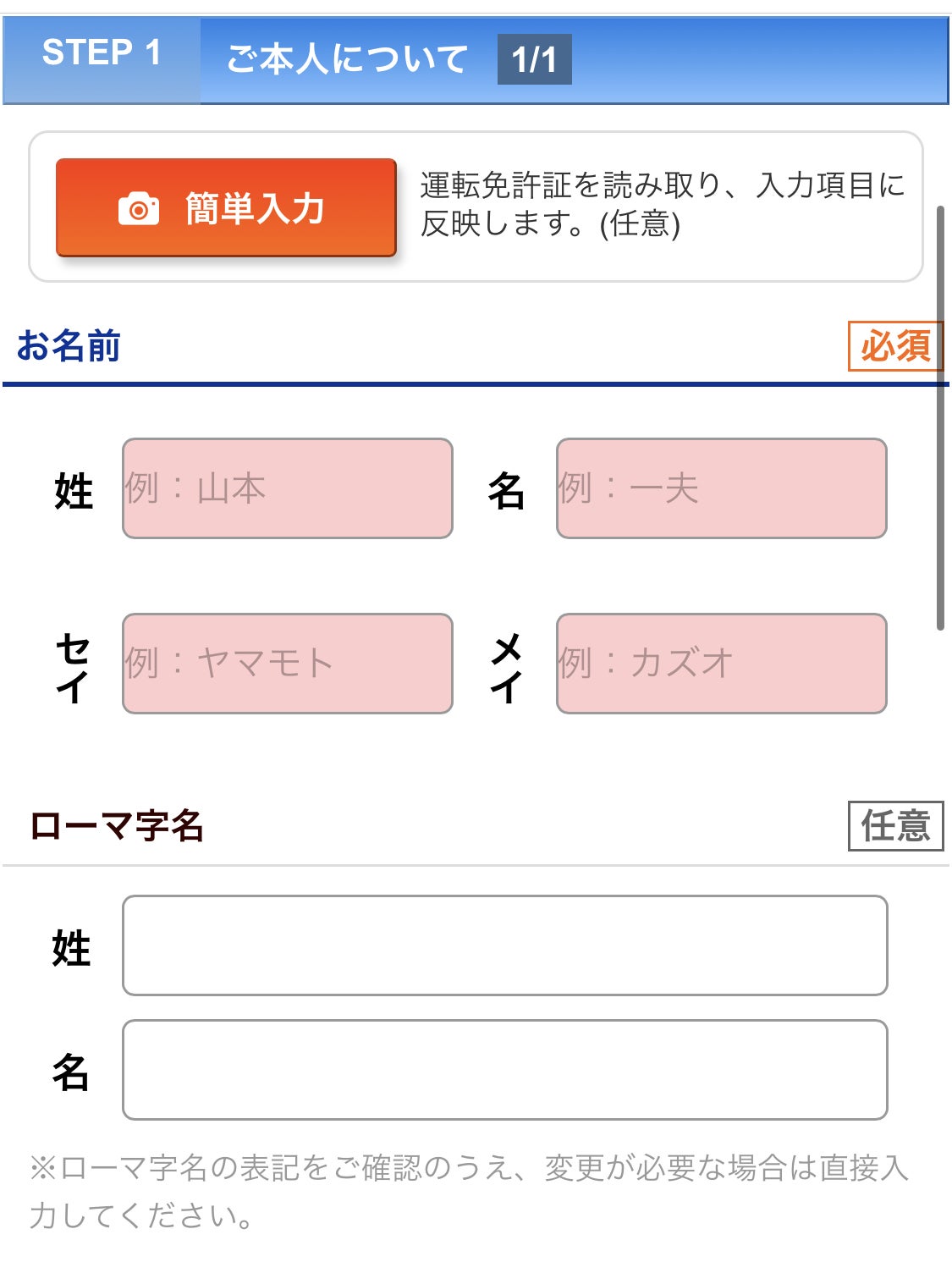Click the 姓 label beside the 山本 field
Screen dimensions: 952x1262
[x=74, y=491]
